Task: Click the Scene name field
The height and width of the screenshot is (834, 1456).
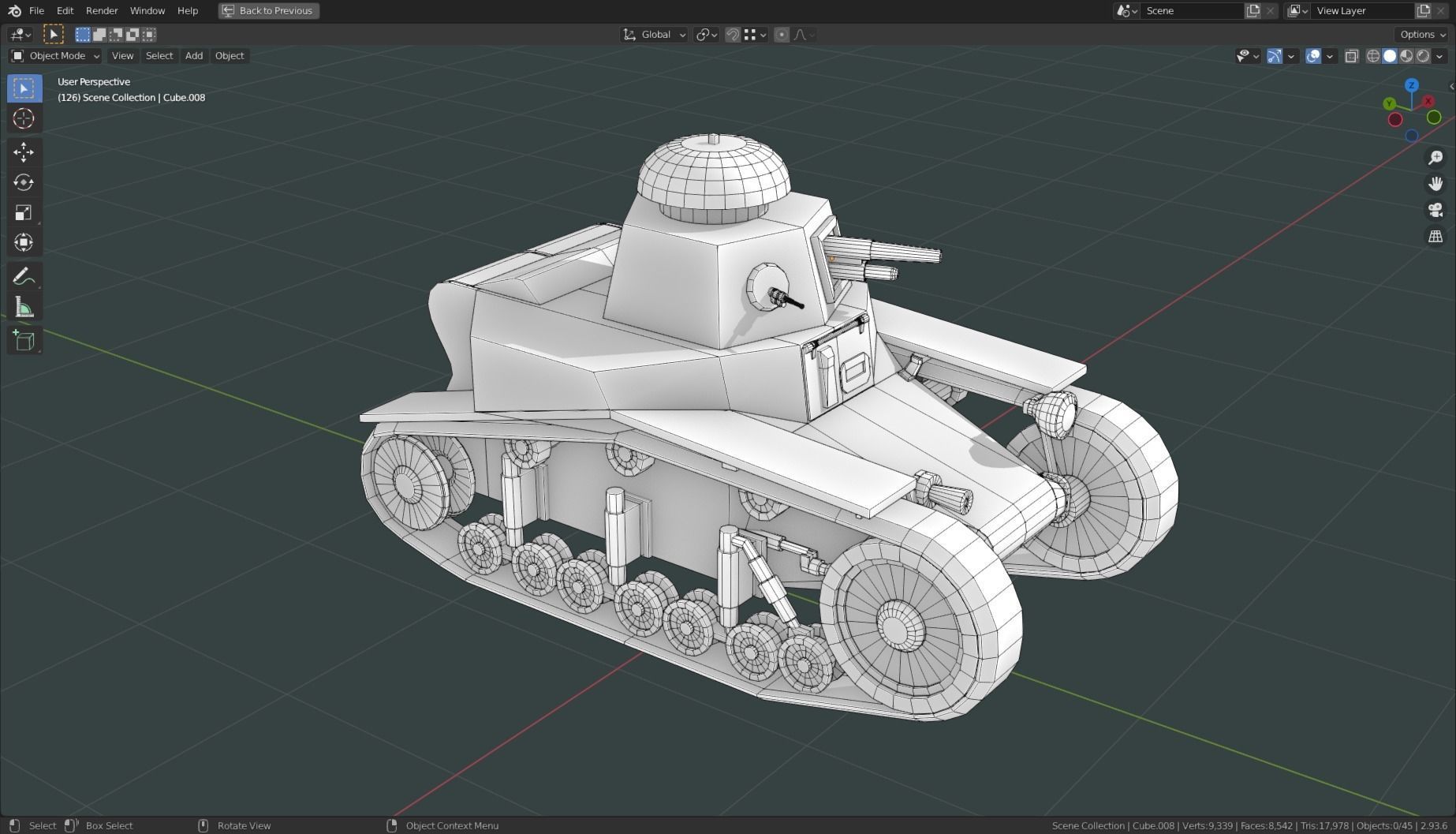Action: point(1192,11)
